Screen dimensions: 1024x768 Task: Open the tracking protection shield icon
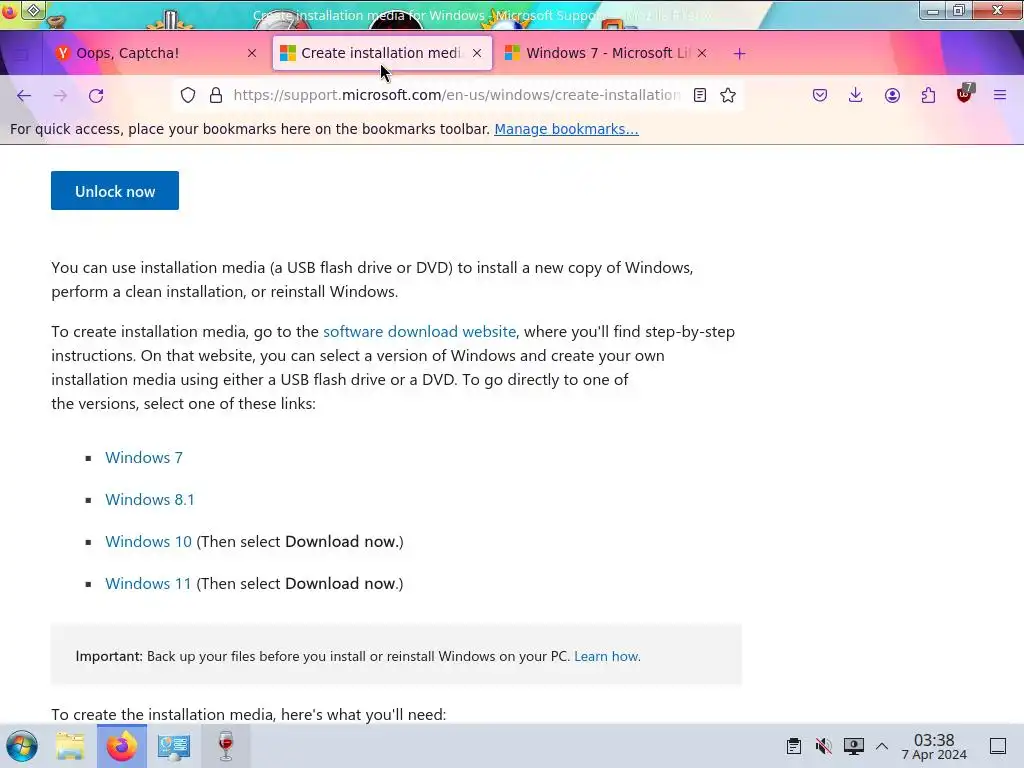pyautogui.click(x=188, y=95)
